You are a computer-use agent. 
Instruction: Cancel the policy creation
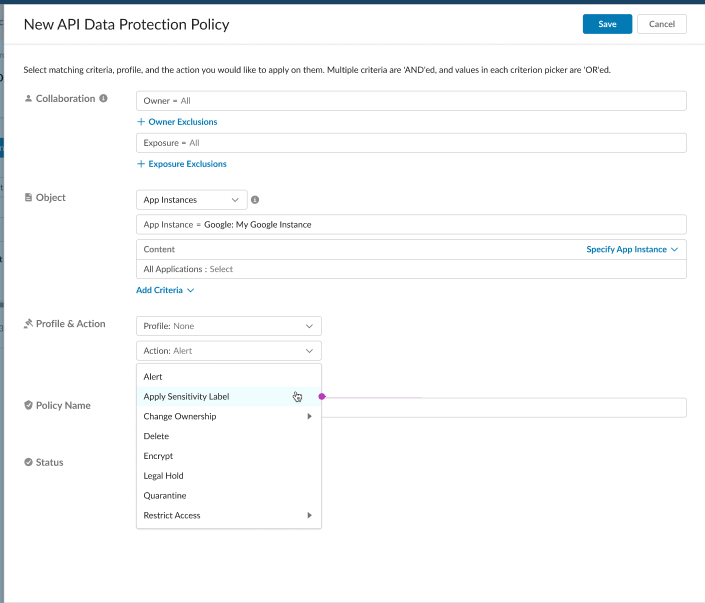tap(662, 24)
